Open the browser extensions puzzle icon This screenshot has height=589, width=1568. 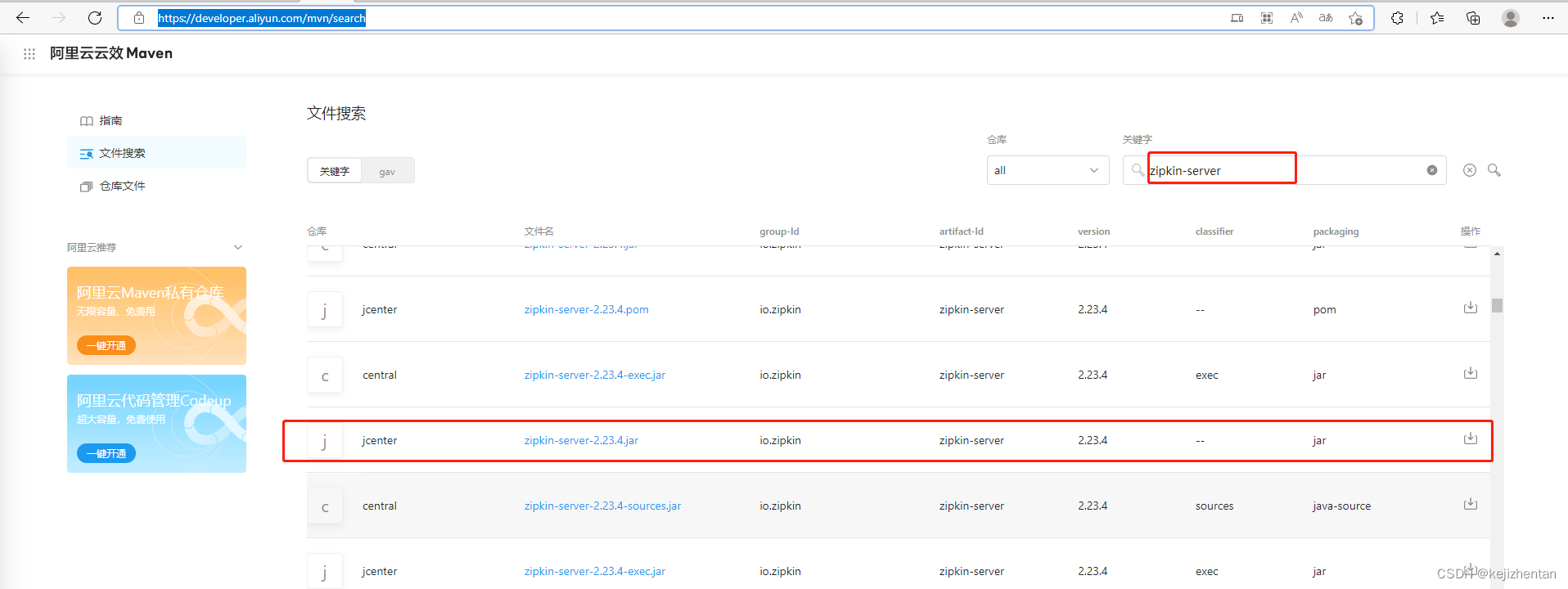click(x=1397, y=18)
